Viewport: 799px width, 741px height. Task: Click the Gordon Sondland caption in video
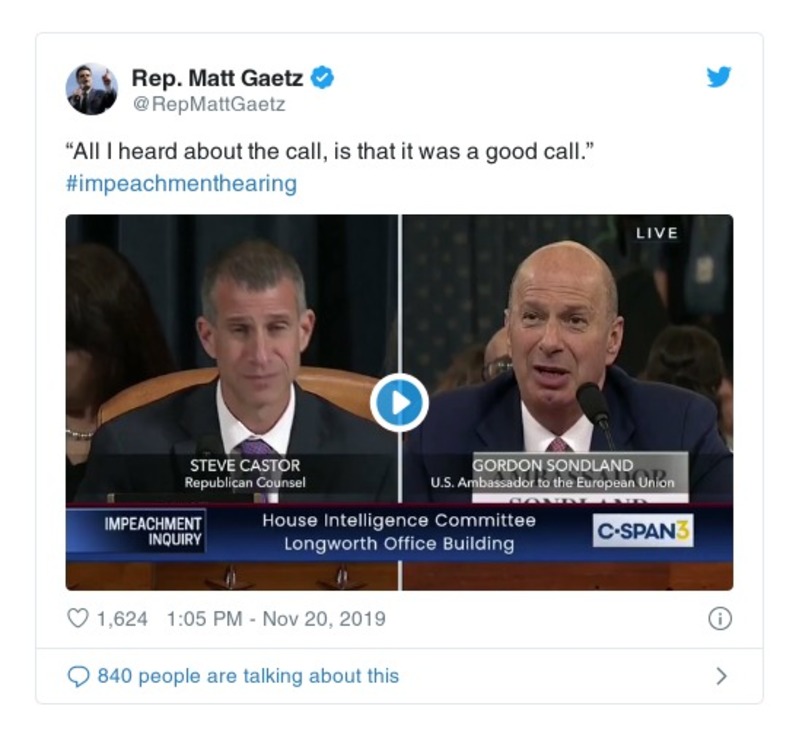click(552, 473)
